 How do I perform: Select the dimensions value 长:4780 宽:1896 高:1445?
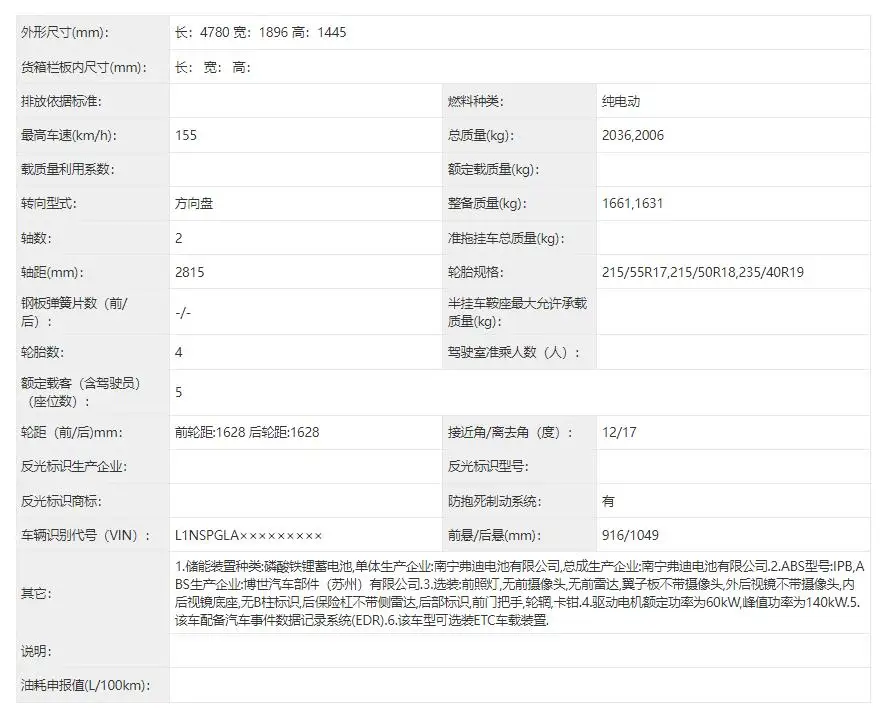click(x=261, y=33)
